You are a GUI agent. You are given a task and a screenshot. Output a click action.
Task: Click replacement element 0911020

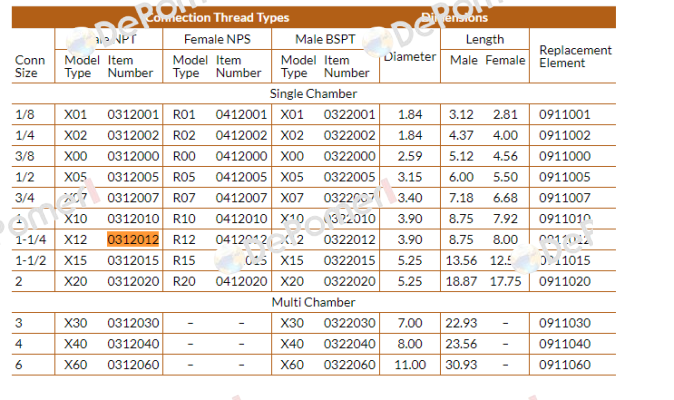click(x=565, y=281)
